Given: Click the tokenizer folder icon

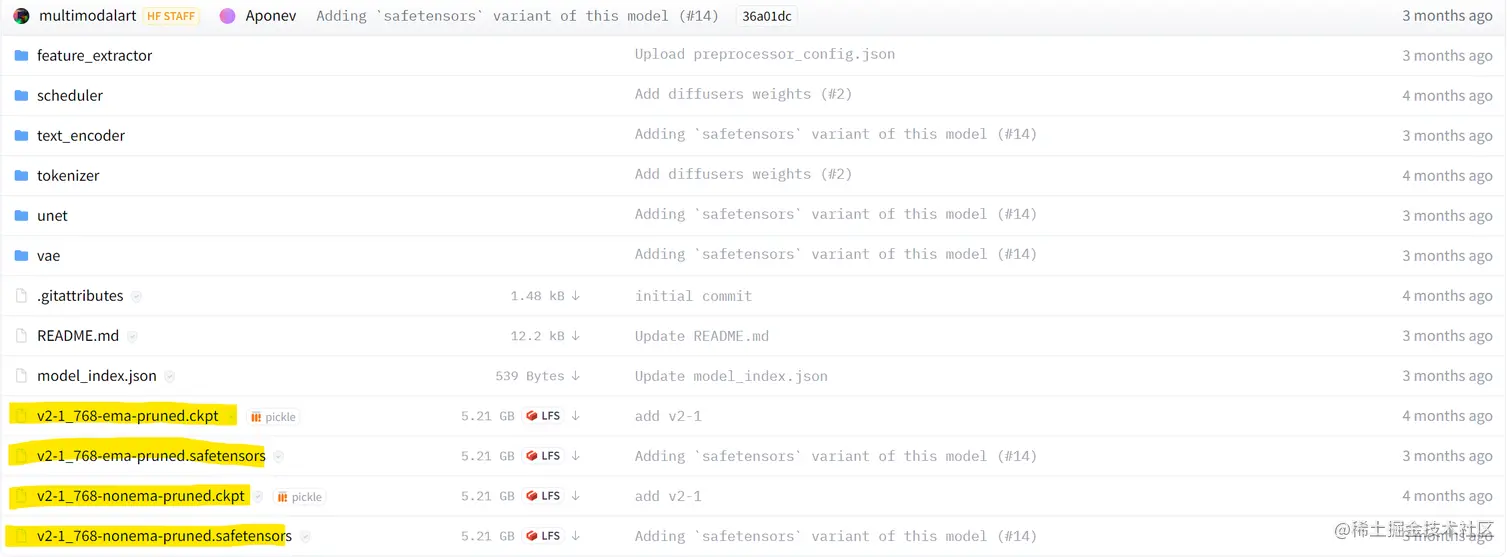Looking at the screenshot, I should pos(21,175).
